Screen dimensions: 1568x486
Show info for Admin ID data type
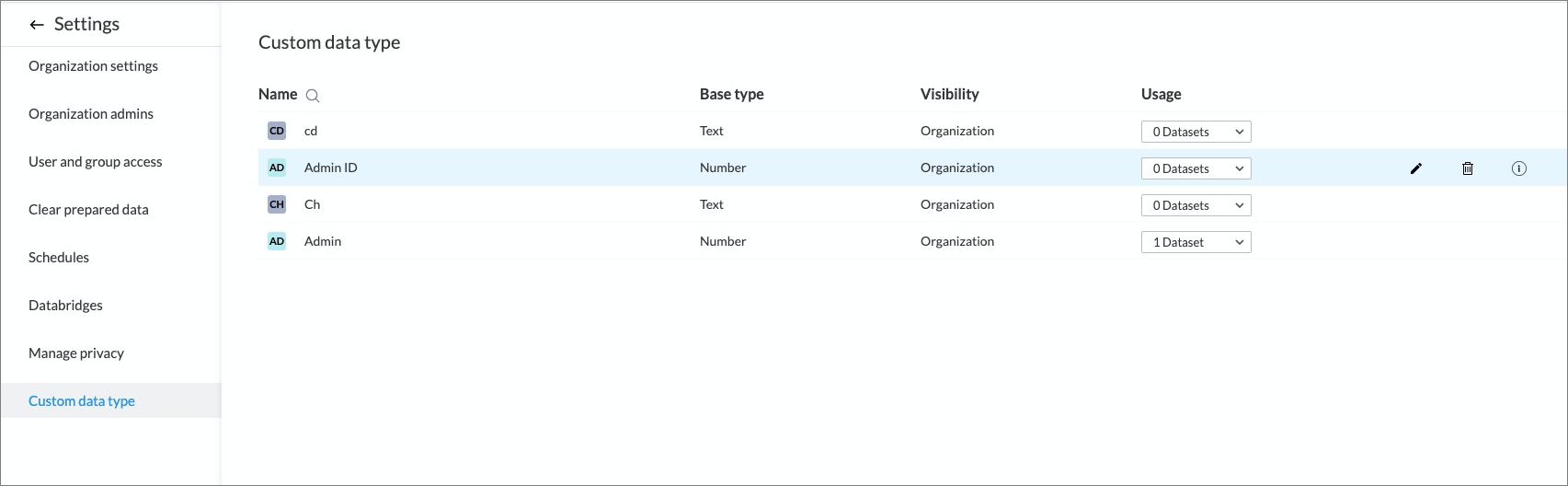pyautogui.click(x=1519, y=168)
